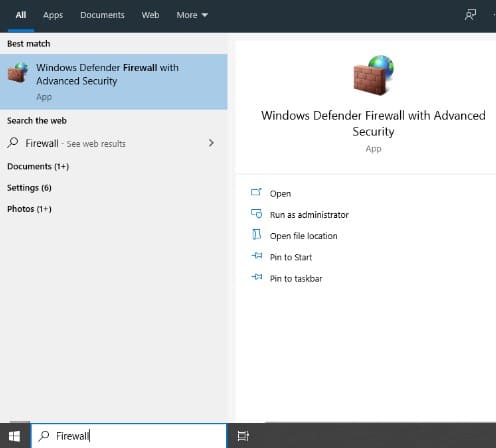The image size is (496, 448).
Task: Expand the Firewall web results arrow
Action: pos(211,143)
